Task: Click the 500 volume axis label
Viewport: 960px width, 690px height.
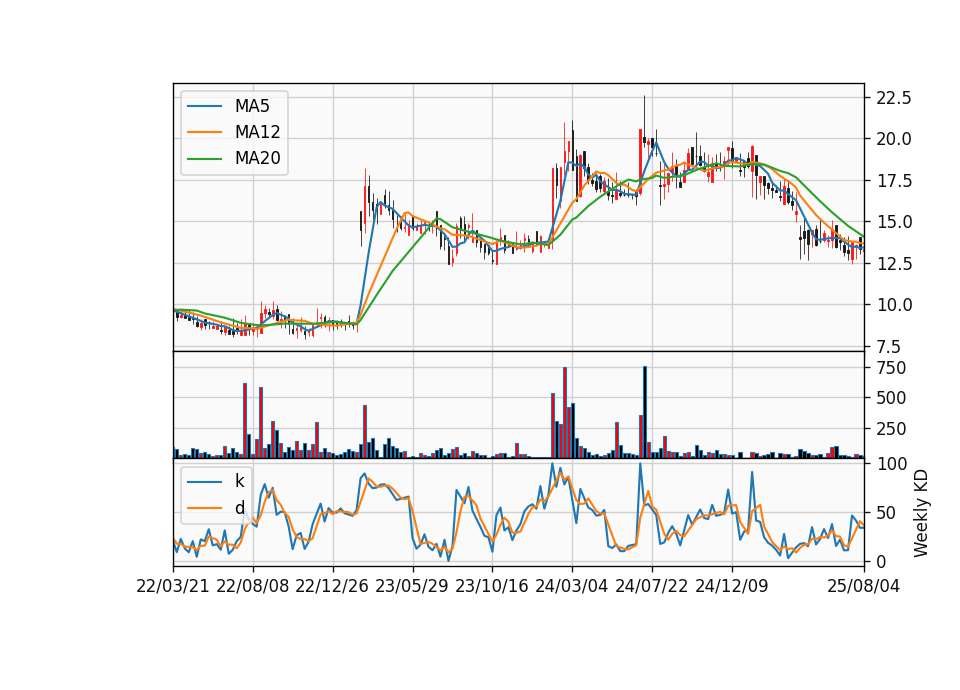Action: pos(891,398)
